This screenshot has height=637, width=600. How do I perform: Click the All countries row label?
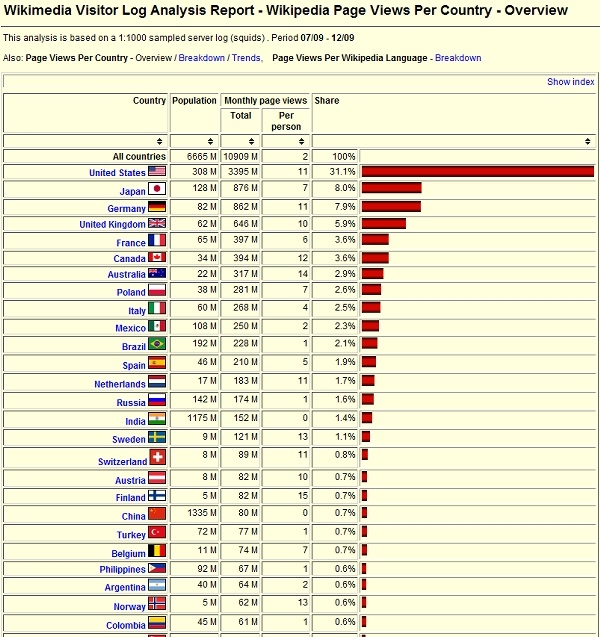point(139,156)
